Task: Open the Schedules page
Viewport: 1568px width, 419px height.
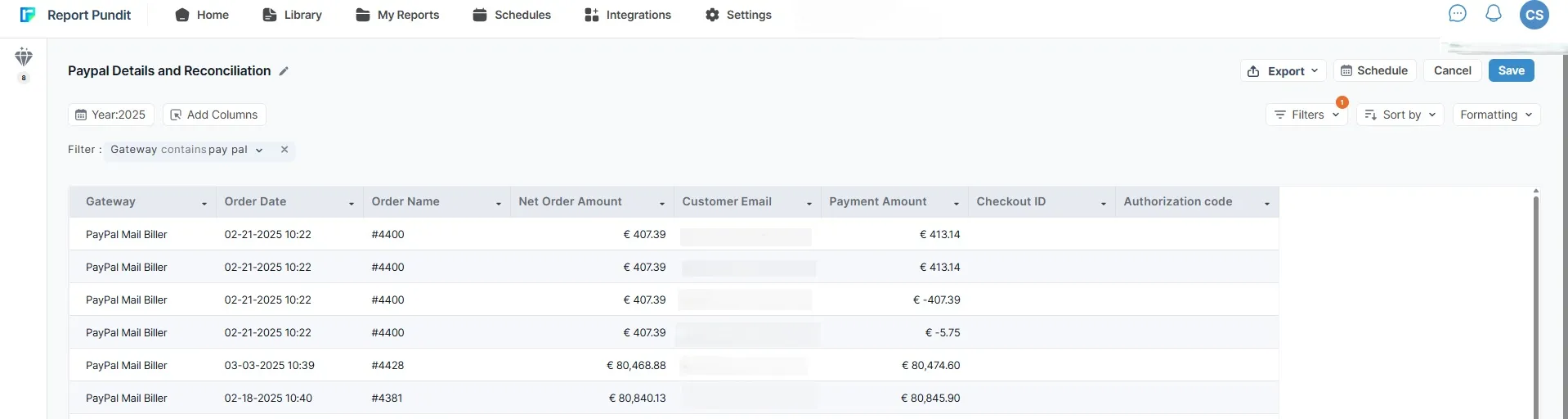Action: pyautogui.click(x=512, y=15)
